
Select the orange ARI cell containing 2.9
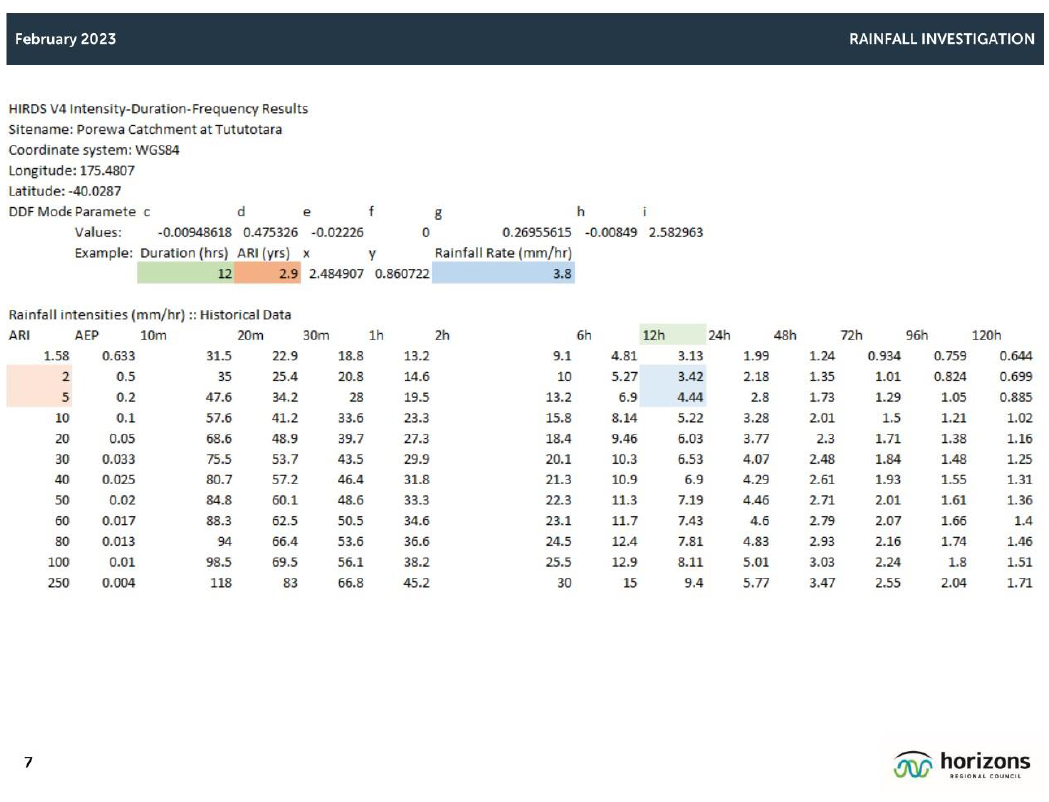[x=266, y=273]
